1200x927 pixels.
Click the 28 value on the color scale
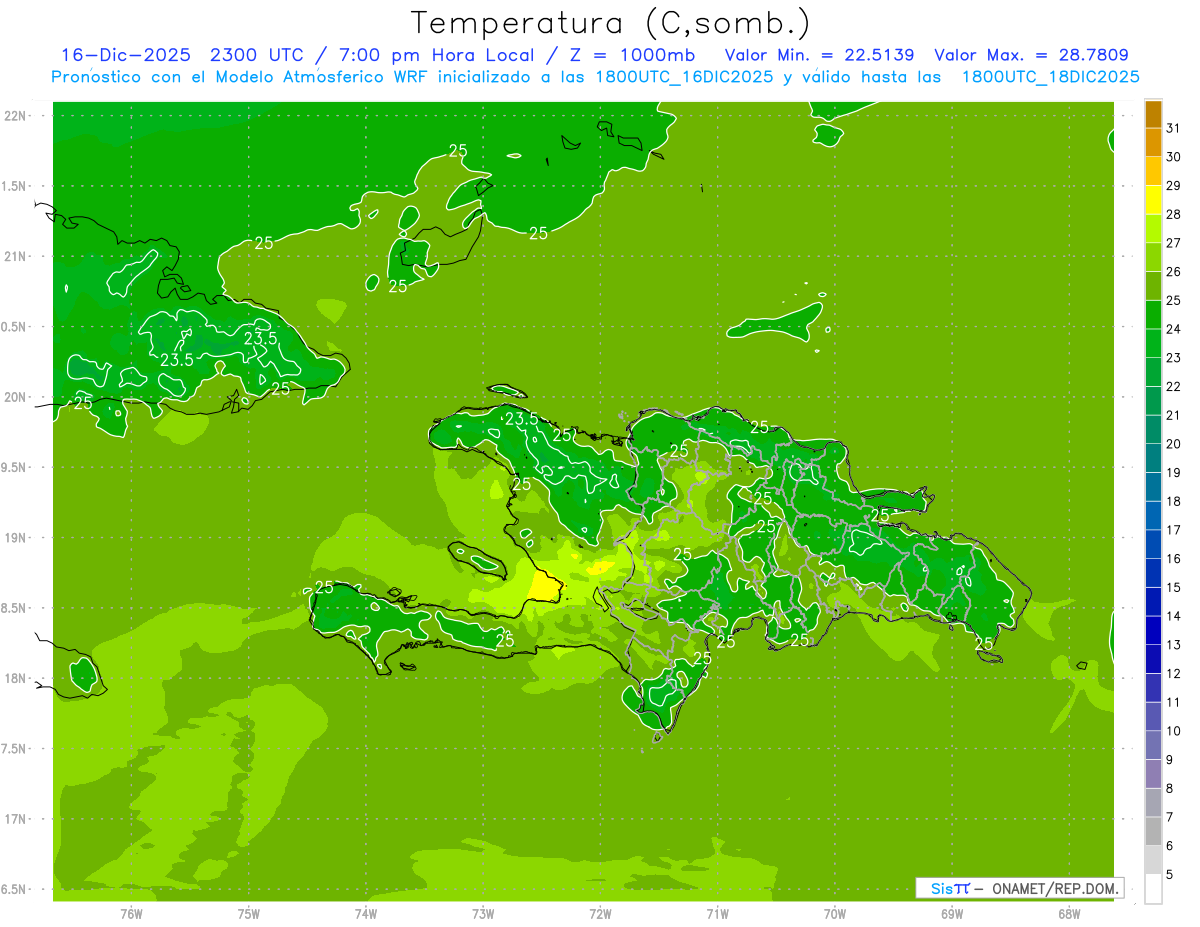pos(1174,214)
